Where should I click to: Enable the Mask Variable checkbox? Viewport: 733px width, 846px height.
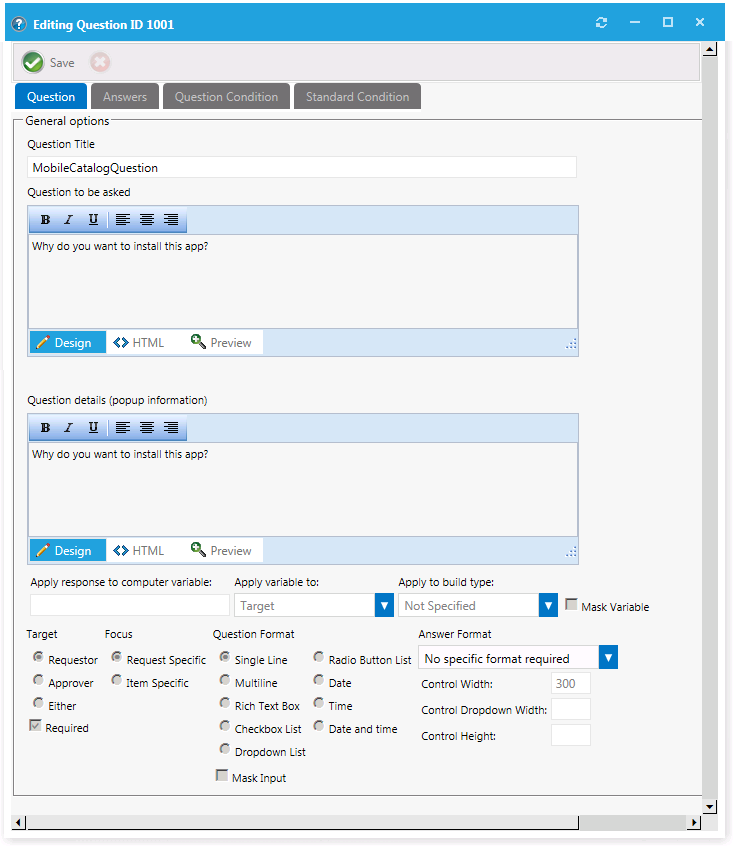pos(572,605)
